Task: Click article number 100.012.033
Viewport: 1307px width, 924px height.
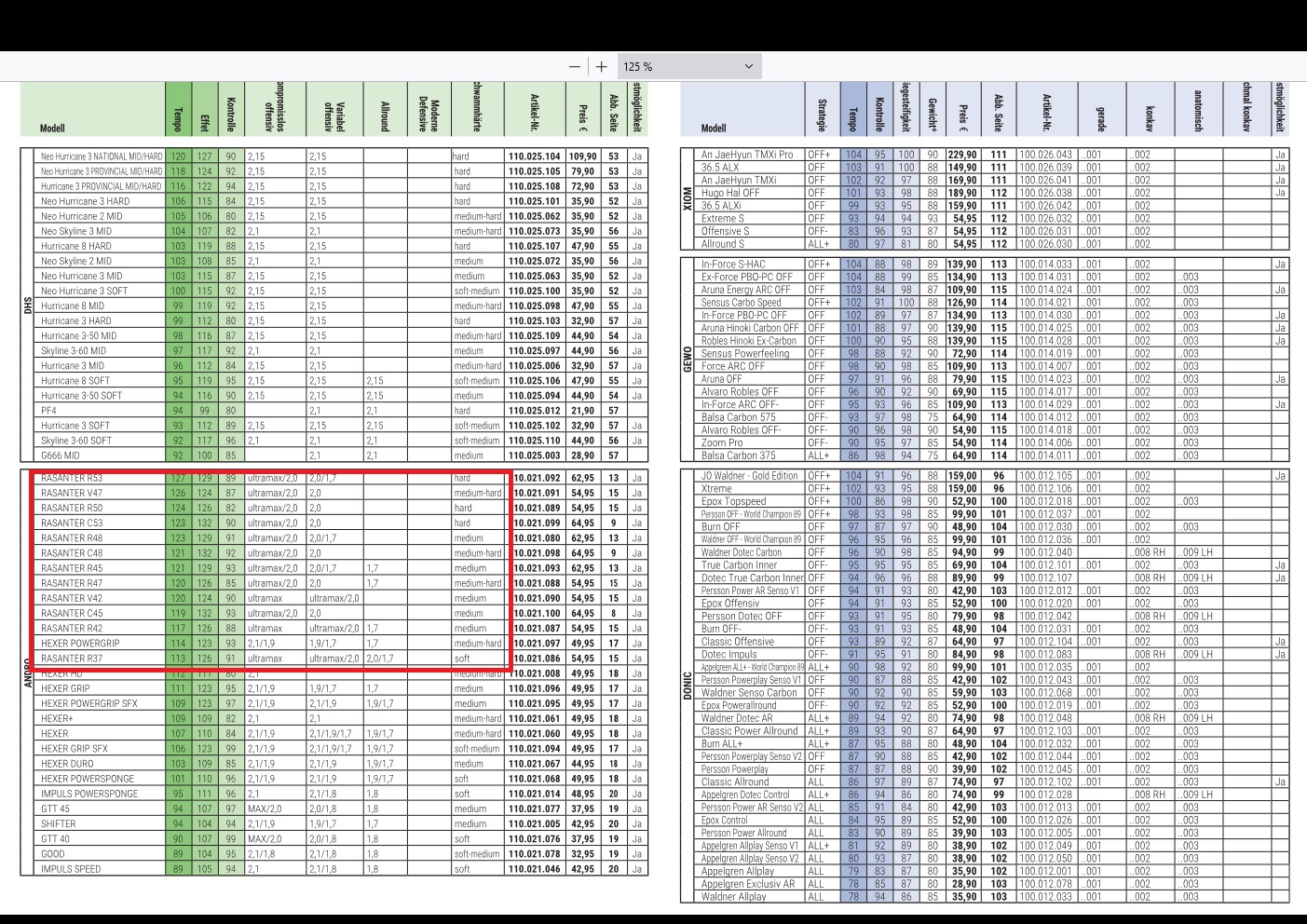Action: [1045, 897]
